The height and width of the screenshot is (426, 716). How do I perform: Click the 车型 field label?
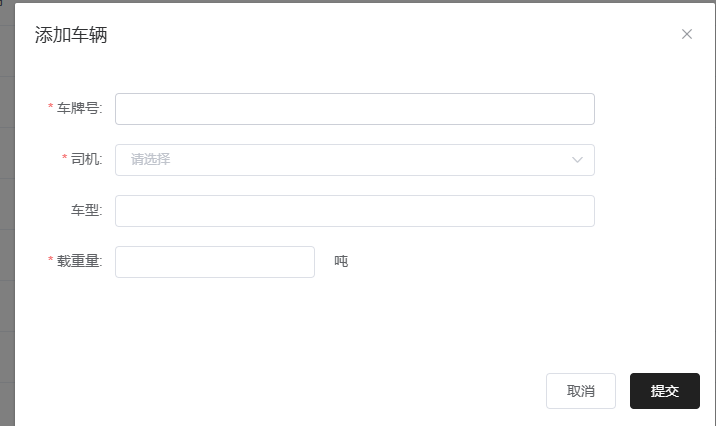[x=86, y=211]
